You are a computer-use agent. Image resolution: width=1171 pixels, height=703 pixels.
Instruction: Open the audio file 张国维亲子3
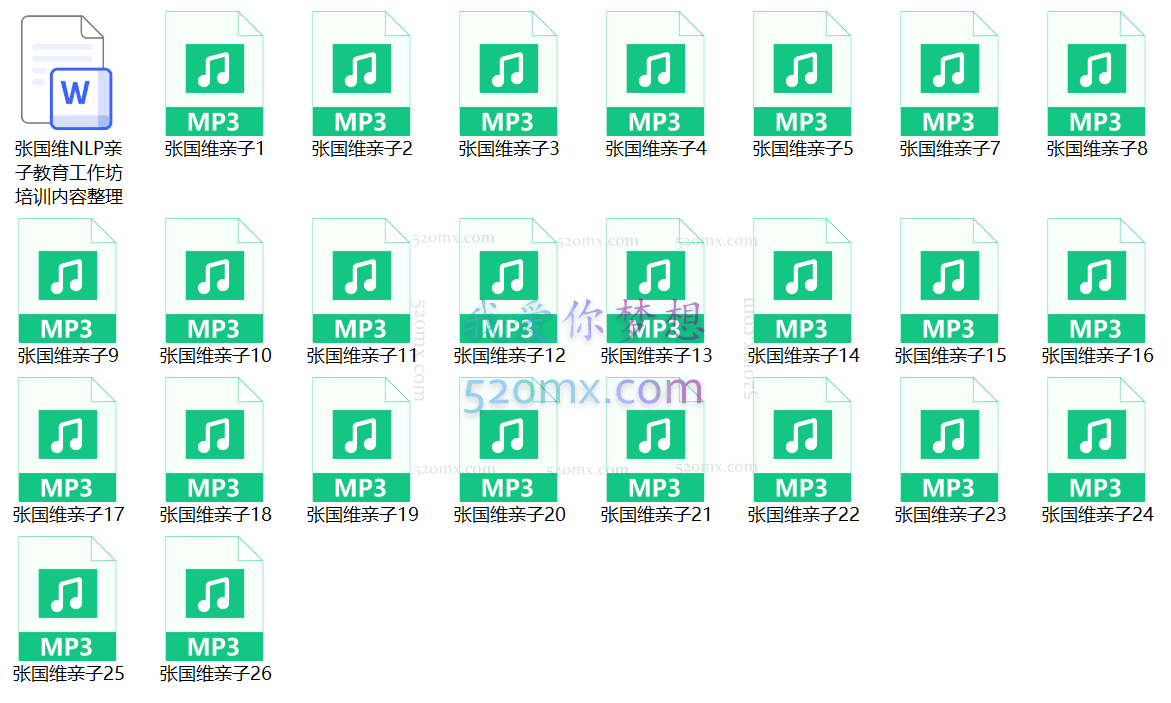508,72
